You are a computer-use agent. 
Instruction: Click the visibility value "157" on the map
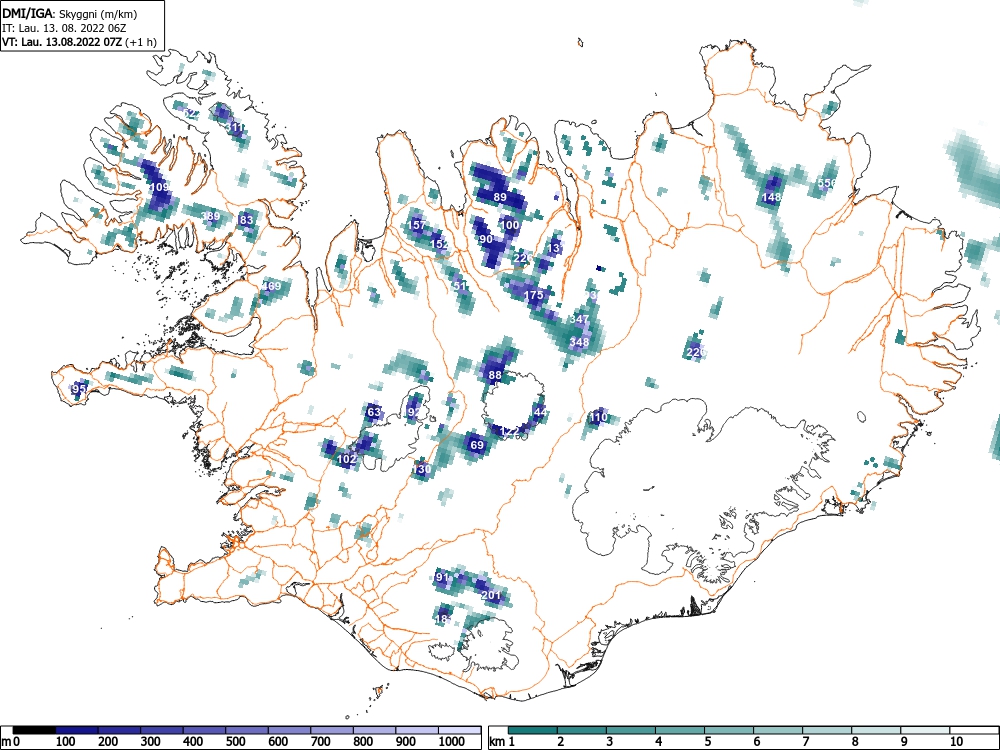(416, 225)
